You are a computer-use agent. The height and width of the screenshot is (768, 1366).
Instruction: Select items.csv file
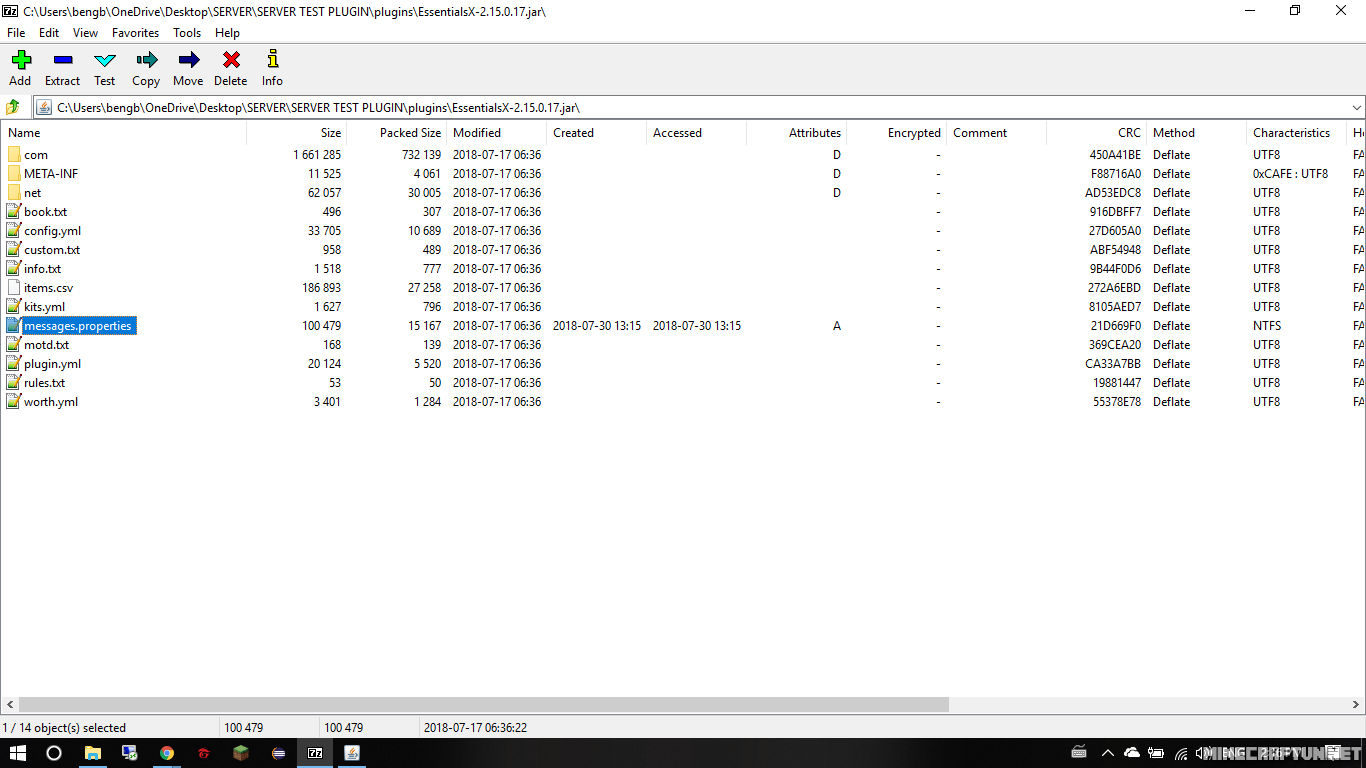click(49, 288)
